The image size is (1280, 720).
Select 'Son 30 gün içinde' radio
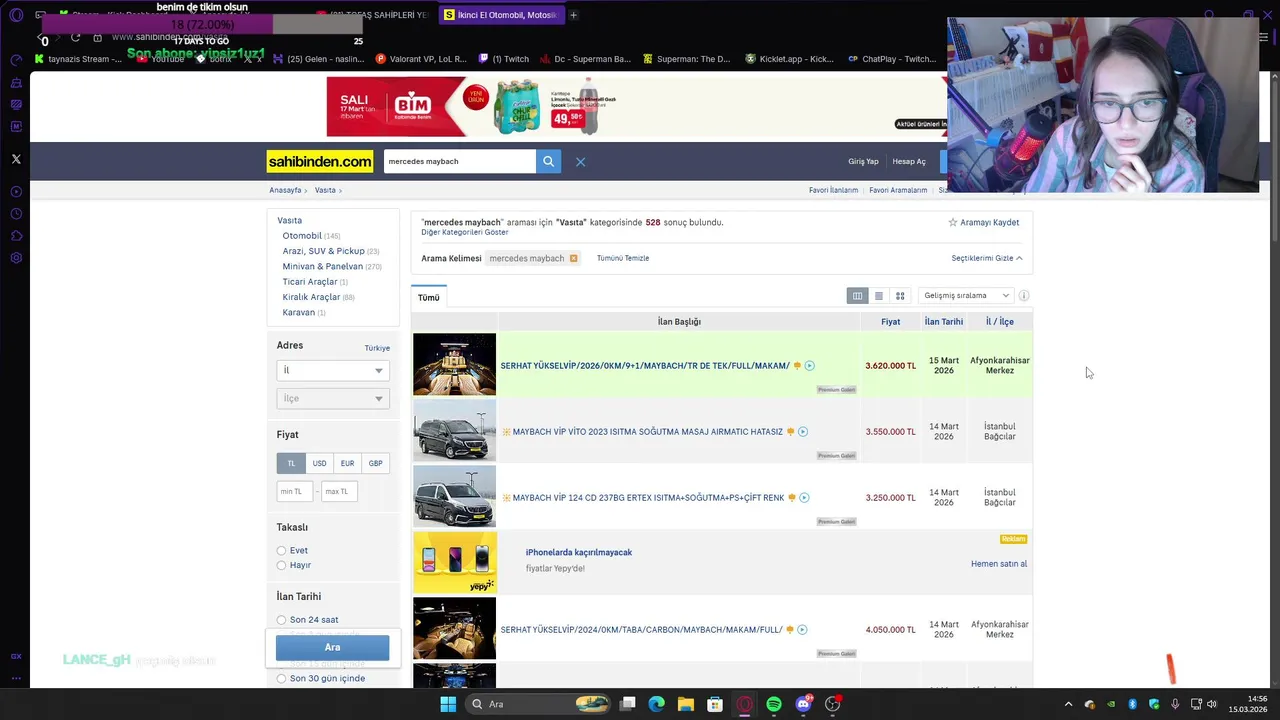[281, 679]
